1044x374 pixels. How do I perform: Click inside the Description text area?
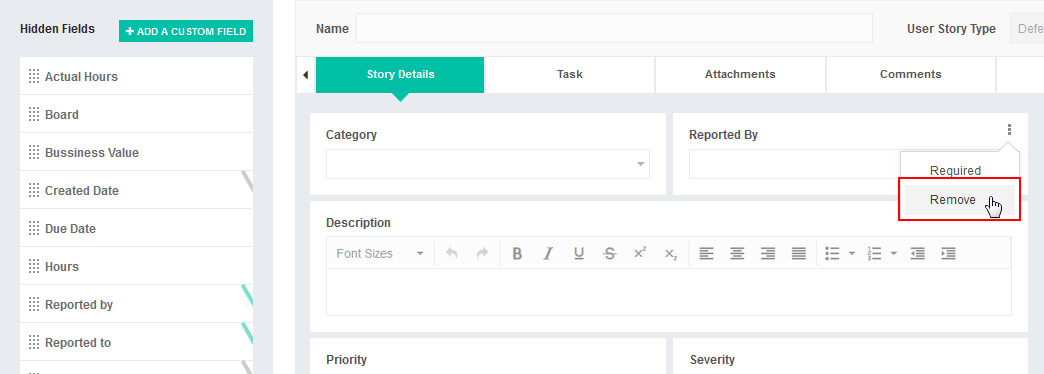coord(668,291)
